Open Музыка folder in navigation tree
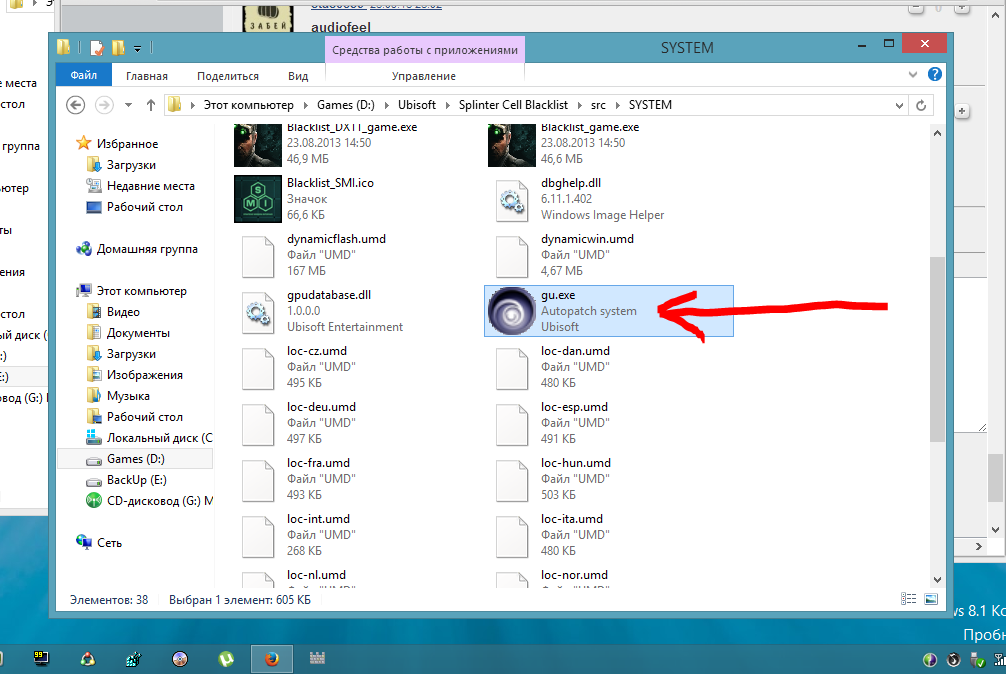 (128, 396)
